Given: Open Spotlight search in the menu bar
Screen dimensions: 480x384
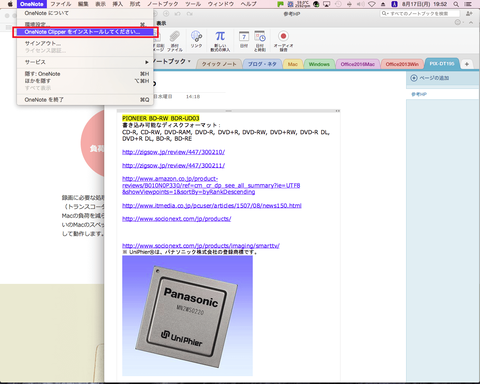Looking at the screenshot, I should tap(456, 4).
